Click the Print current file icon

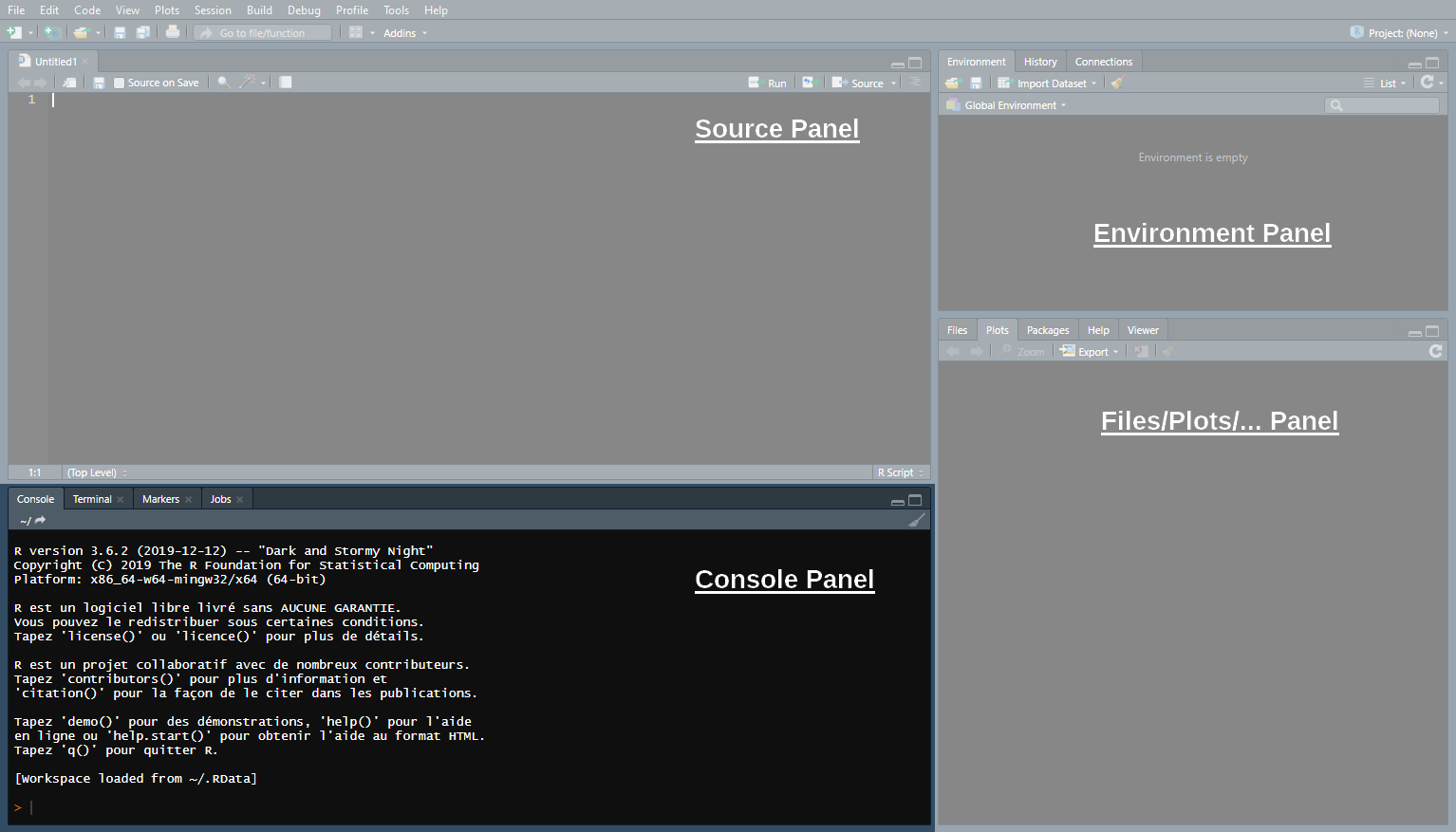pyautogui.click(x=173, y=32)
